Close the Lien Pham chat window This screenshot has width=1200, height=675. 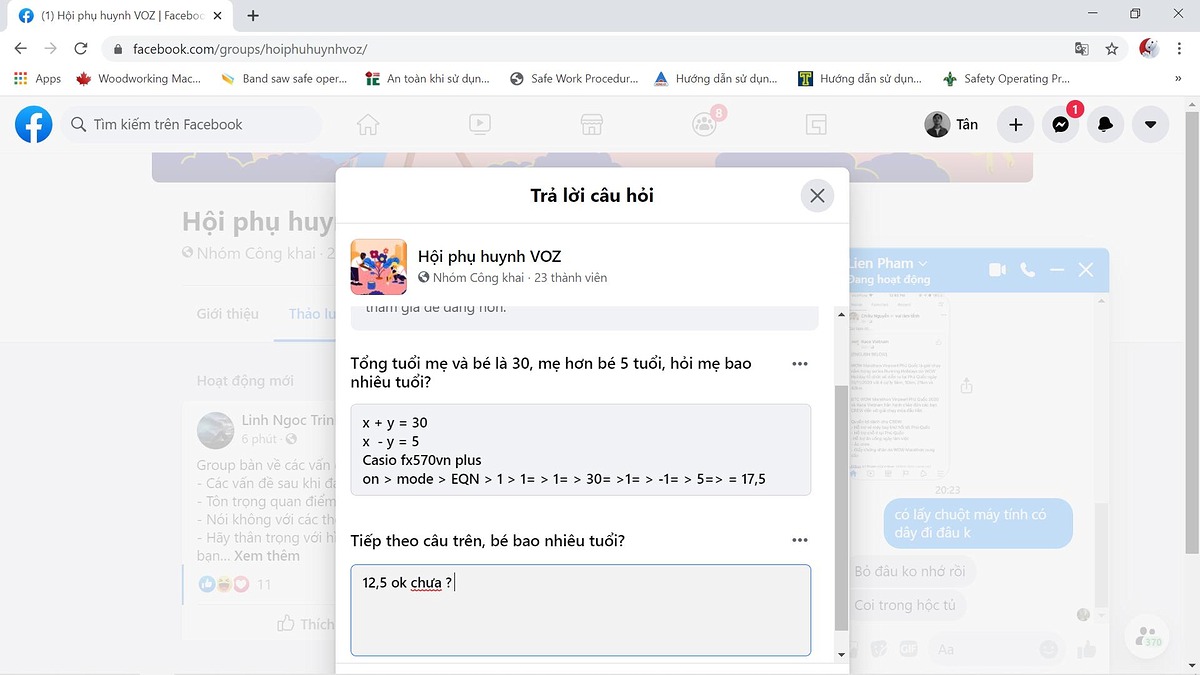pos(1086,270)
